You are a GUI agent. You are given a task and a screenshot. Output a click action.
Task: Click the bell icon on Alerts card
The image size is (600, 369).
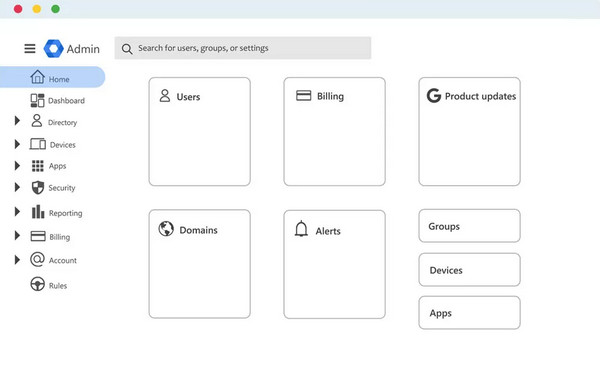tap(301, 229)
